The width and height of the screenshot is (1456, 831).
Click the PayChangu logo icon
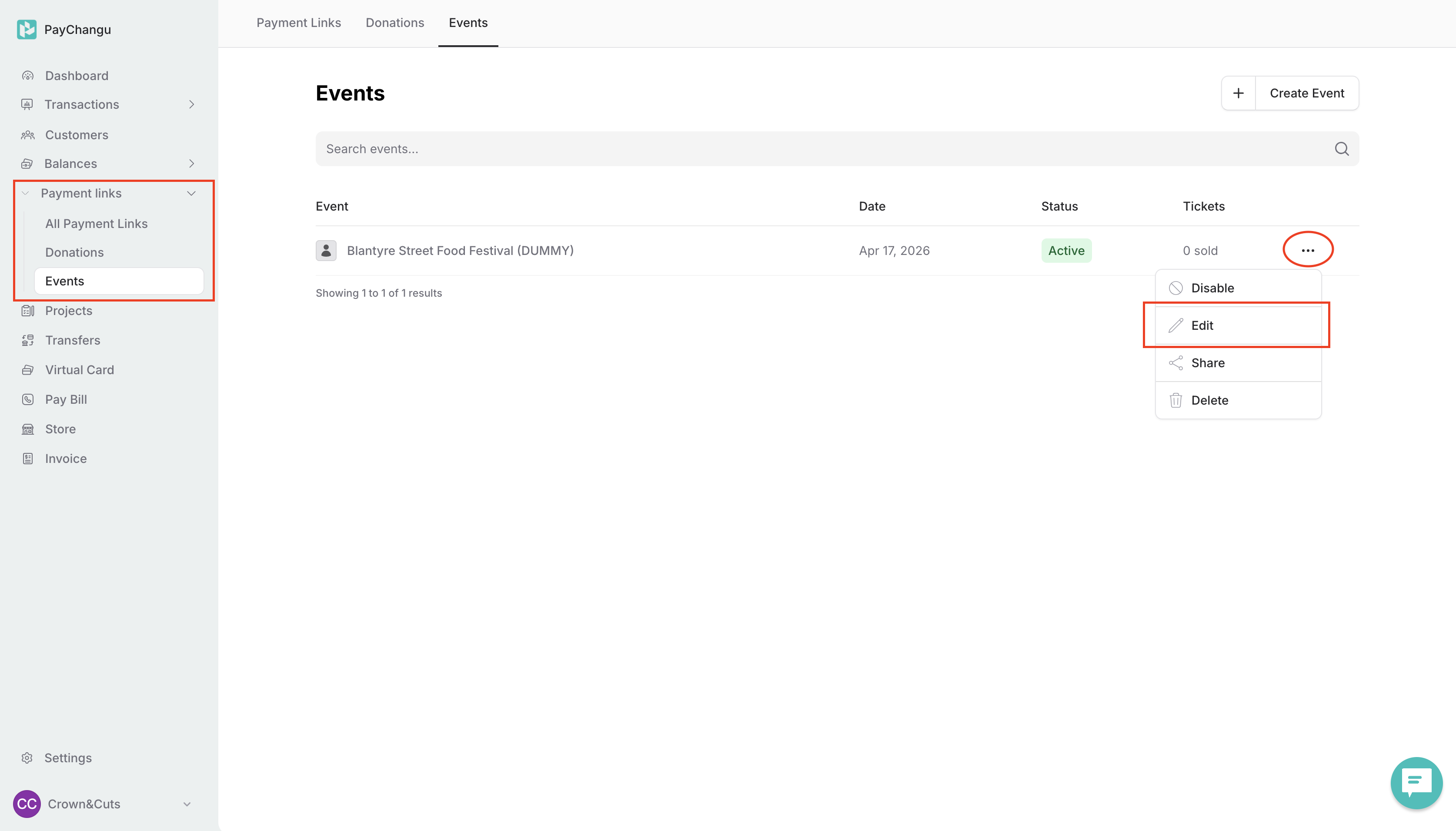(26, 29)
